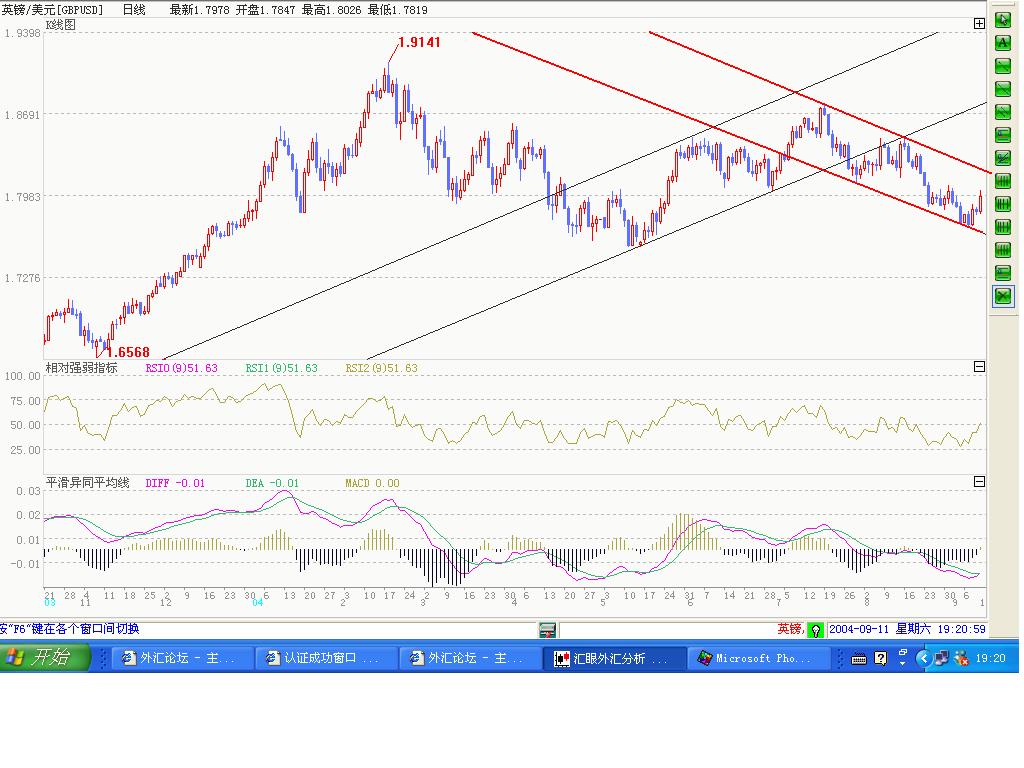Expand the K-line chart pane with plus box
This screenshot has width=1024, height=768.
click(979, 24)
